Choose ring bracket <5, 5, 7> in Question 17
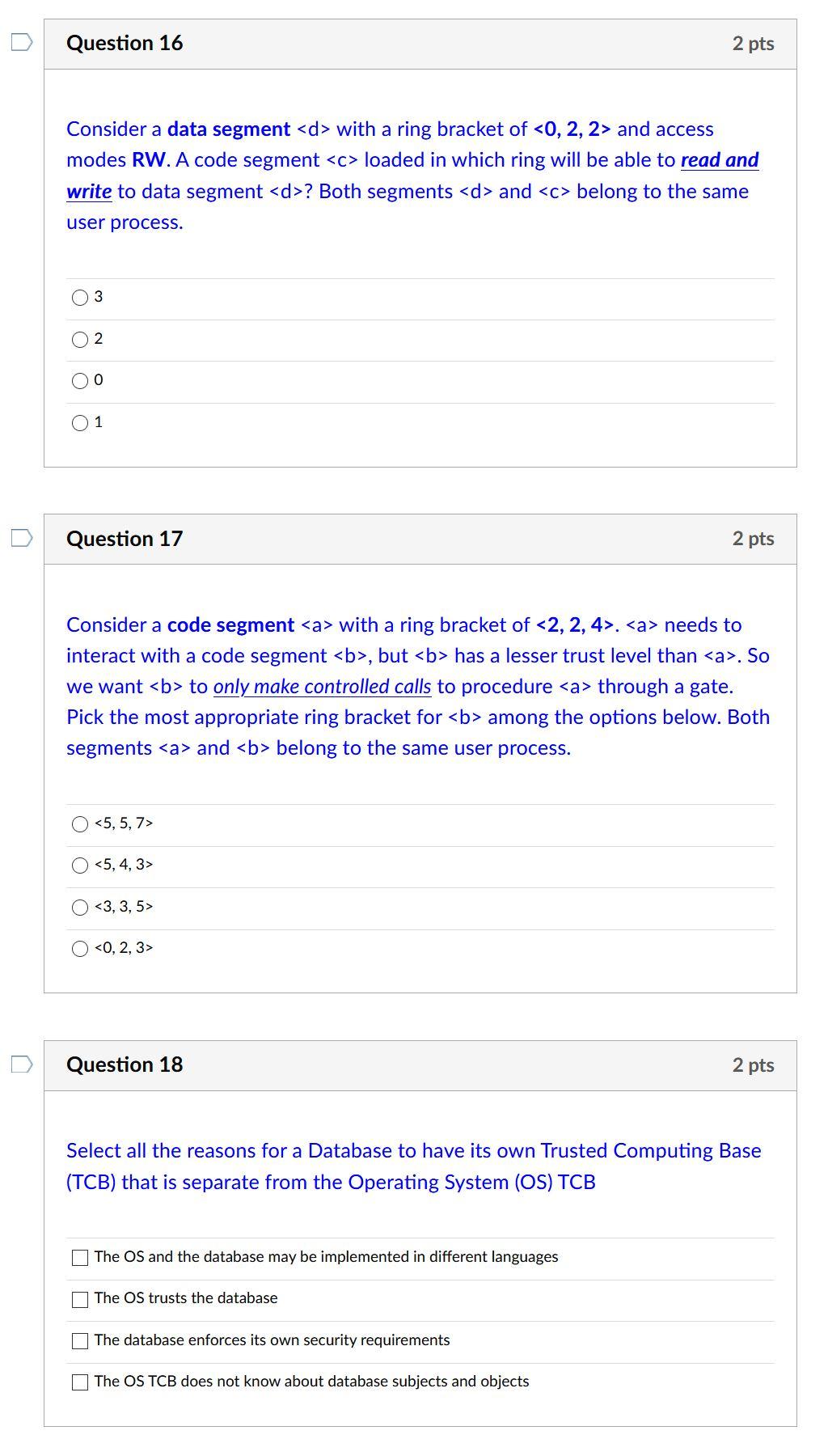Screen dimensions: 828x1456 coord(80,823)
